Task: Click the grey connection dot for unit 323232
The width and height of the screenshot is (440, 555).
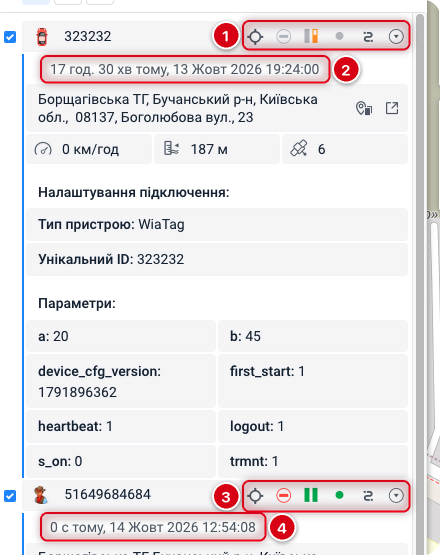Action: click(339, 36)
